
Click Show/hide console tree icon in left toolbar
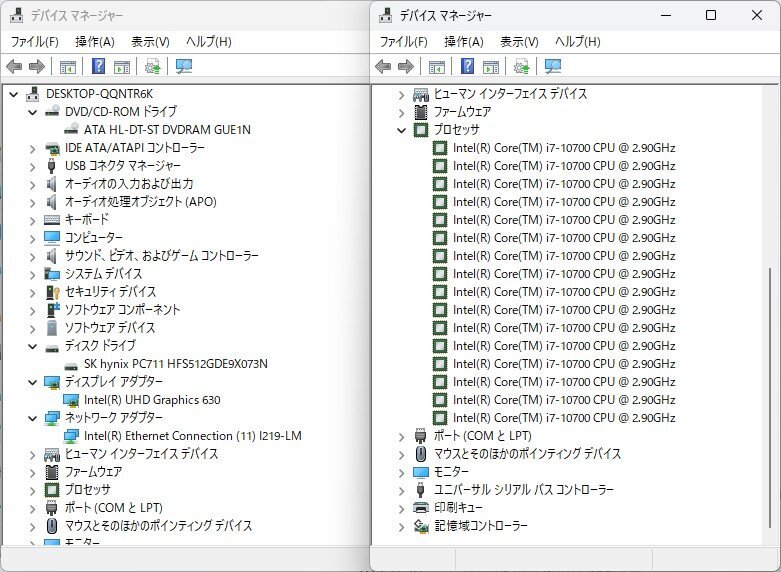coord(68,66)
